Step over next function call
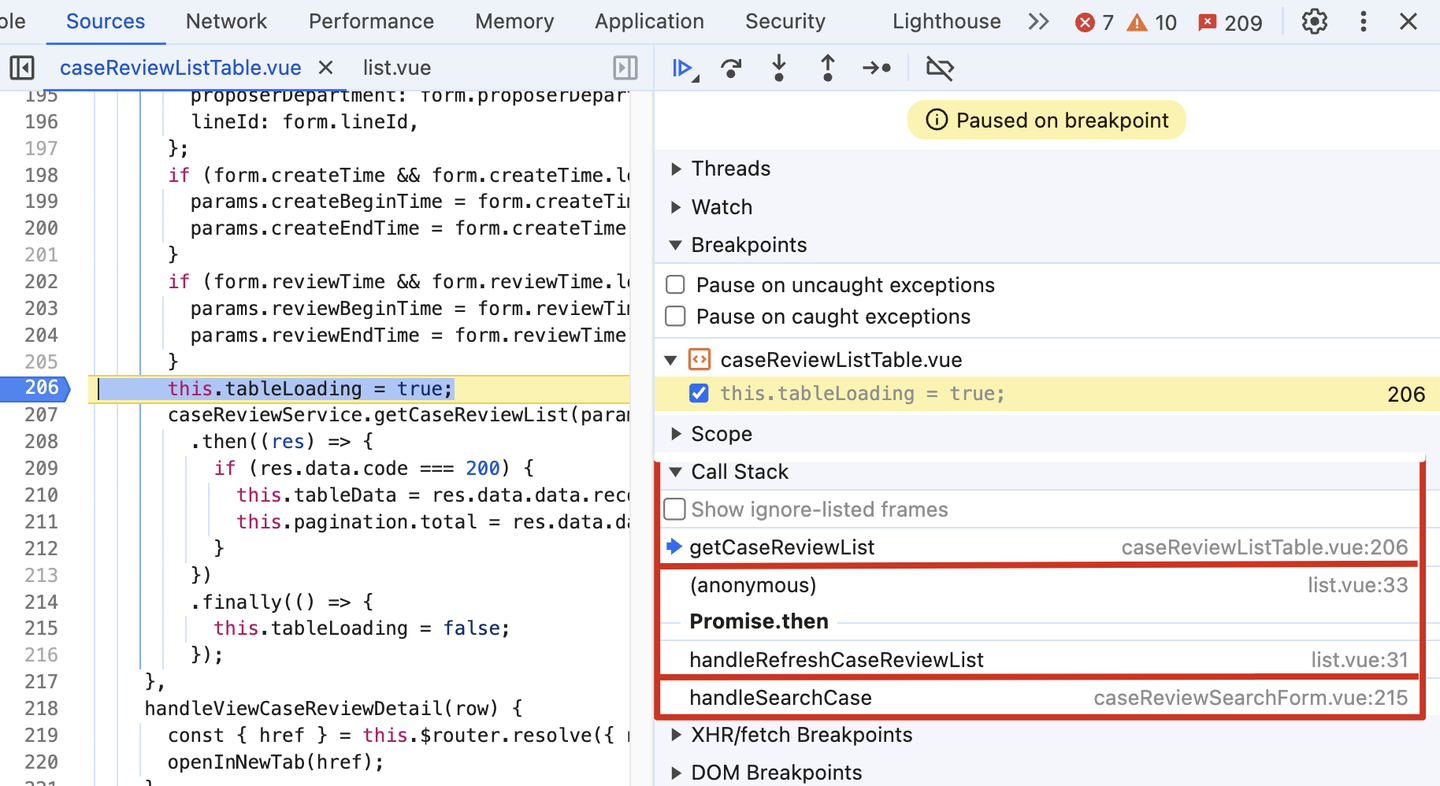The width and height of the screenshot is (1440, 786). pos(731,68)
